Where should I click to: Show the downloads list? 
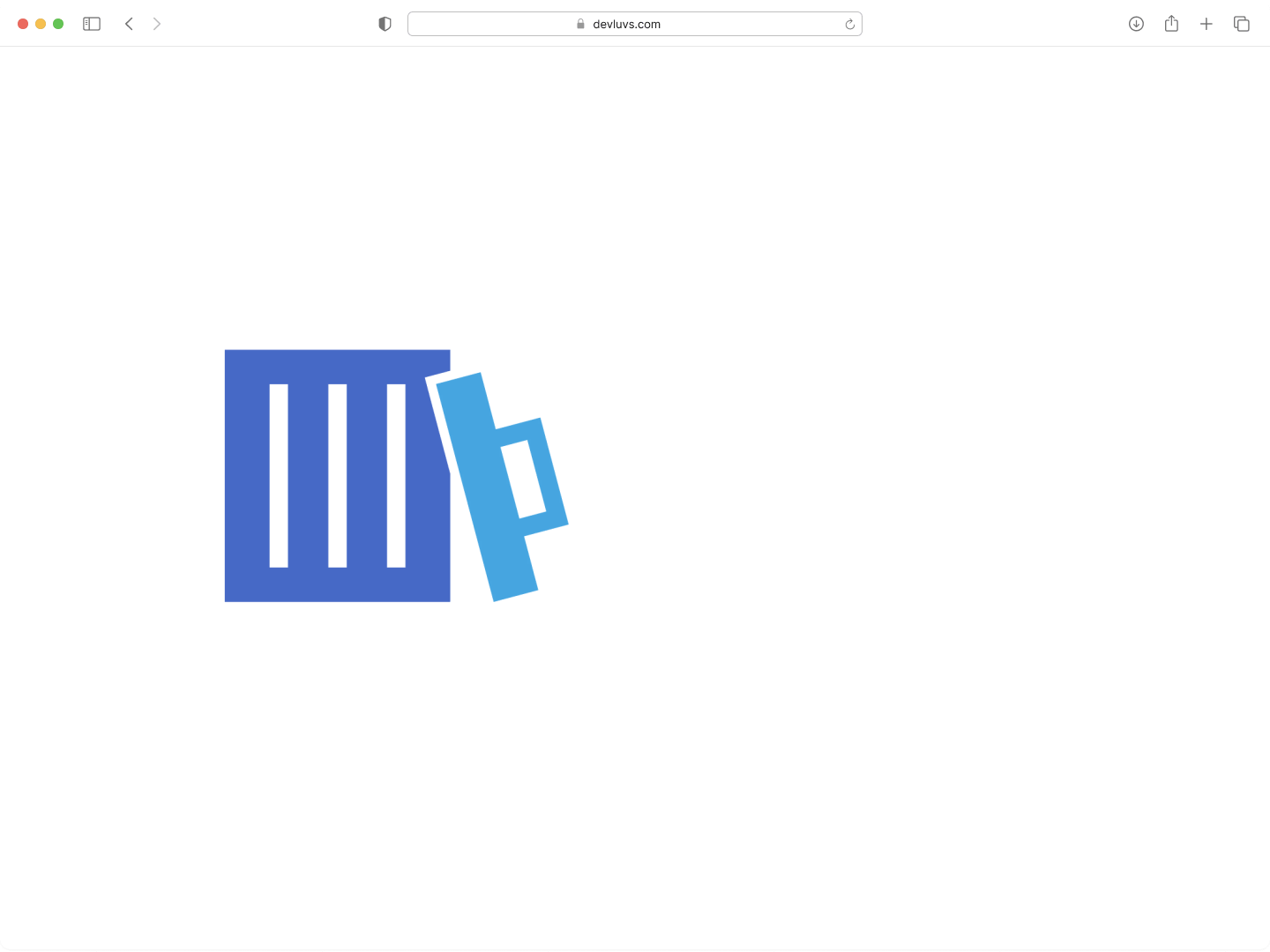1136,24
